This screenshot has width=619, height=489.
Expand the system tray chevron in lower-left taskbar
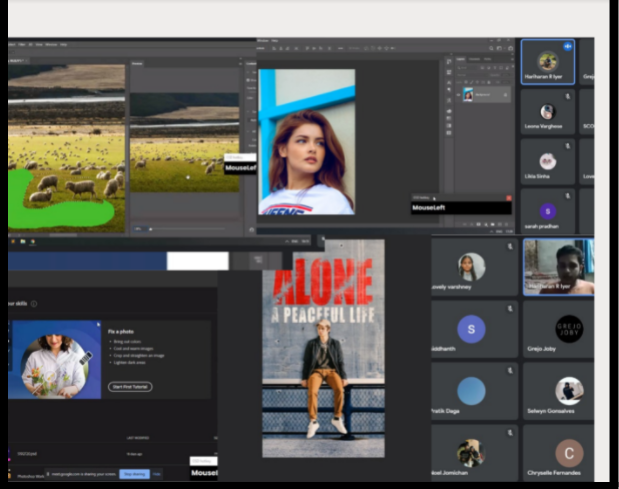pyautogui.click(x=287, y=241)
